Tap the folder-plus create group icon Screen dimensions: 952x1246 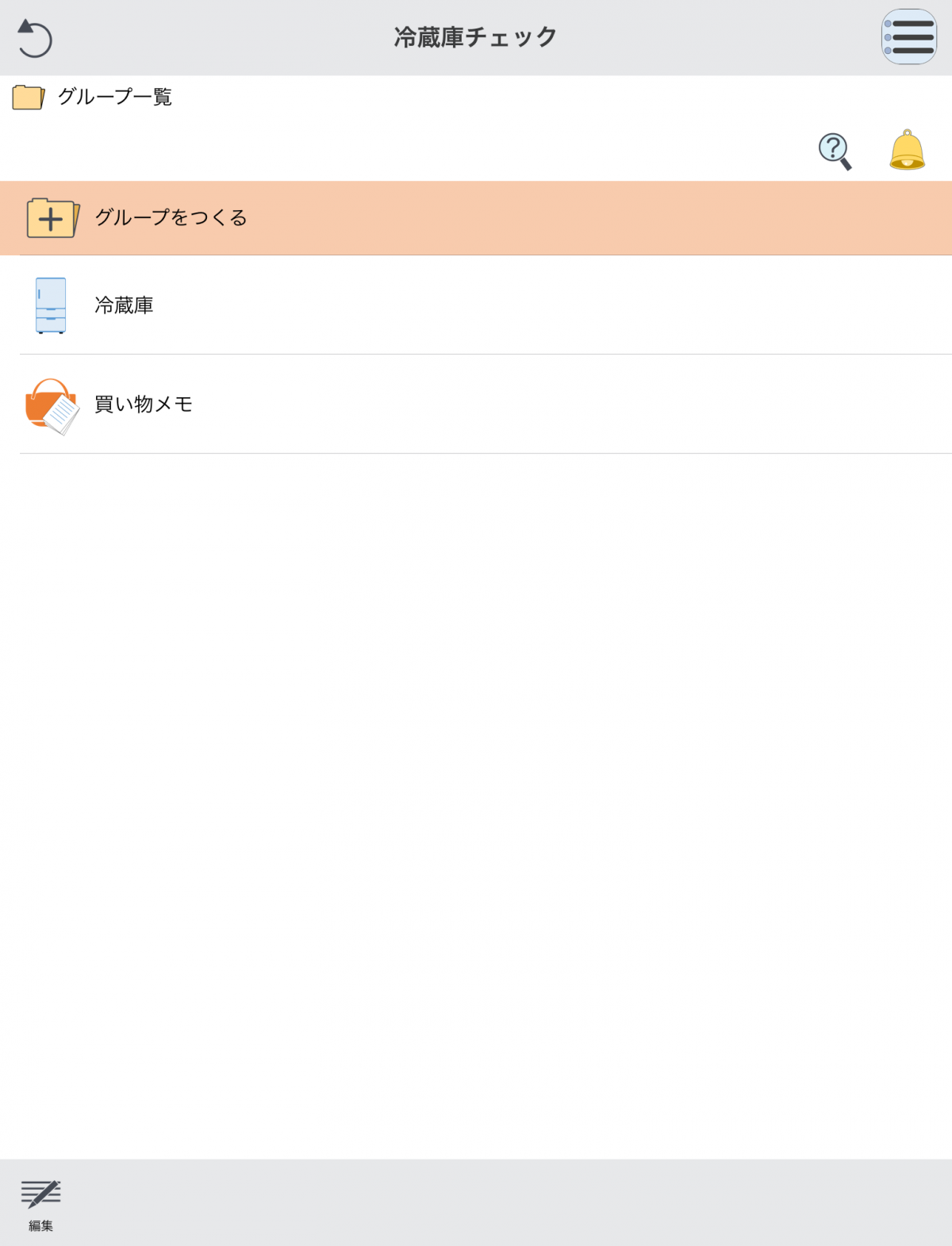[52, 218]
